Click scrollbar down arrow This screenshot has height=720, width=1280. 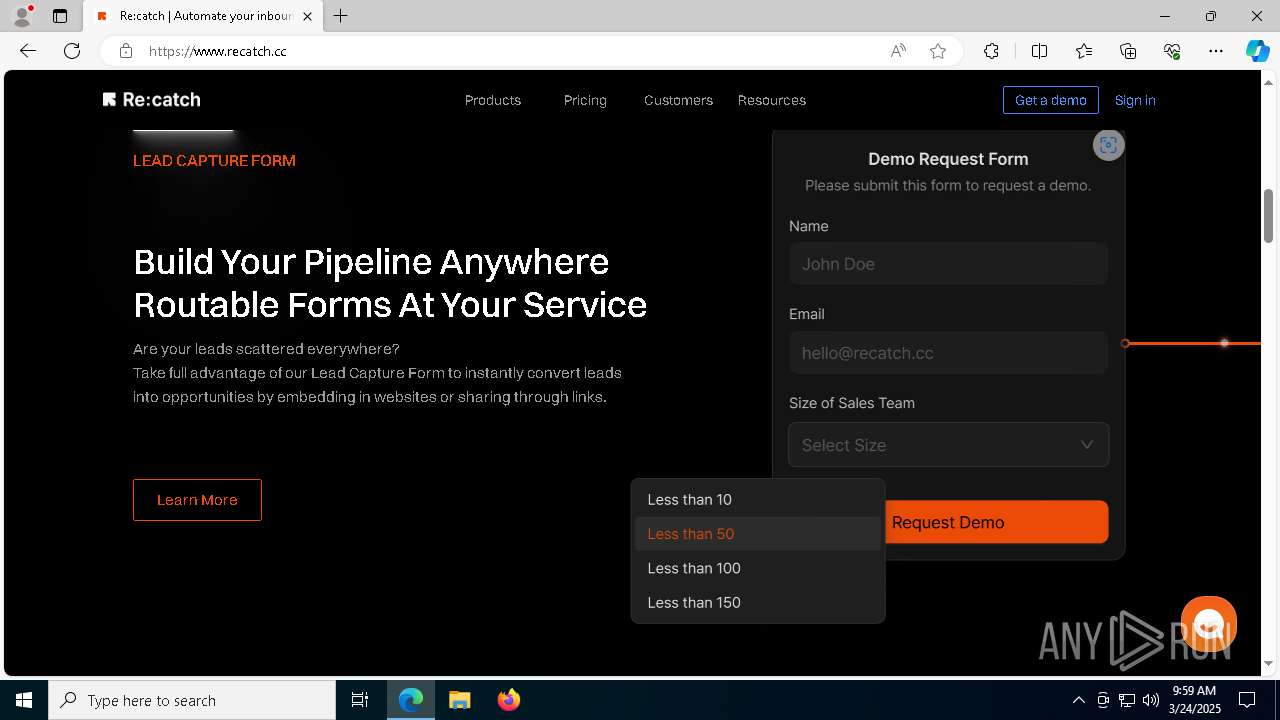click(1268, 663)
